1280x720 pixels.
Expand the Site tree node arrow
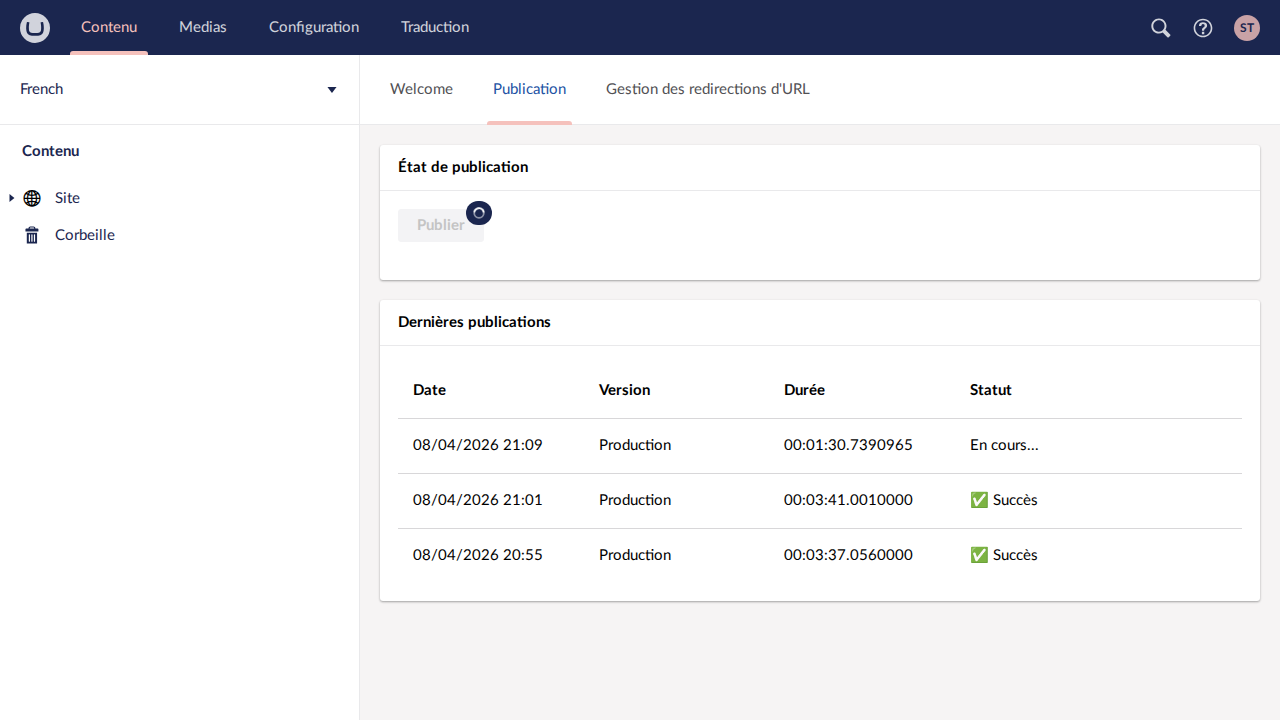(x=11, y=198)
